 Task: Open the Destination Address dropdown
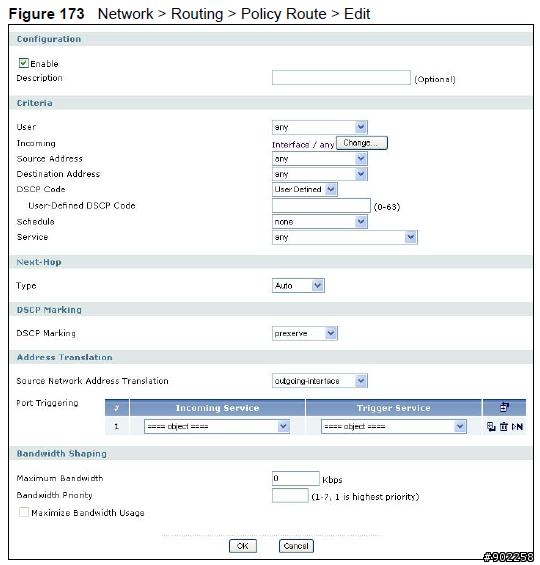coord(320,174)
